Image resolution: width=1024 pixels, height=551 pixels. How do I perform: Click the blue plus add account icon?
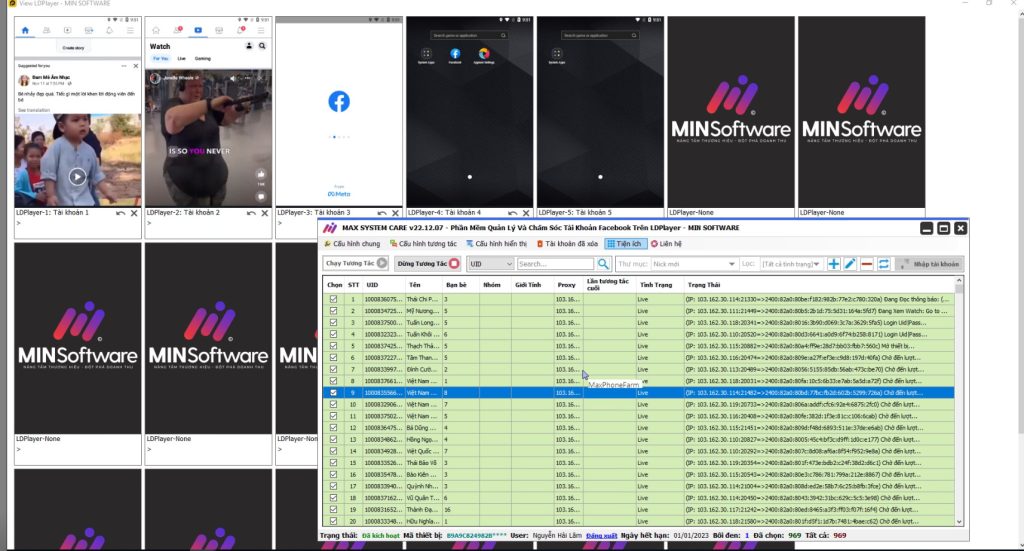[834, 264]
